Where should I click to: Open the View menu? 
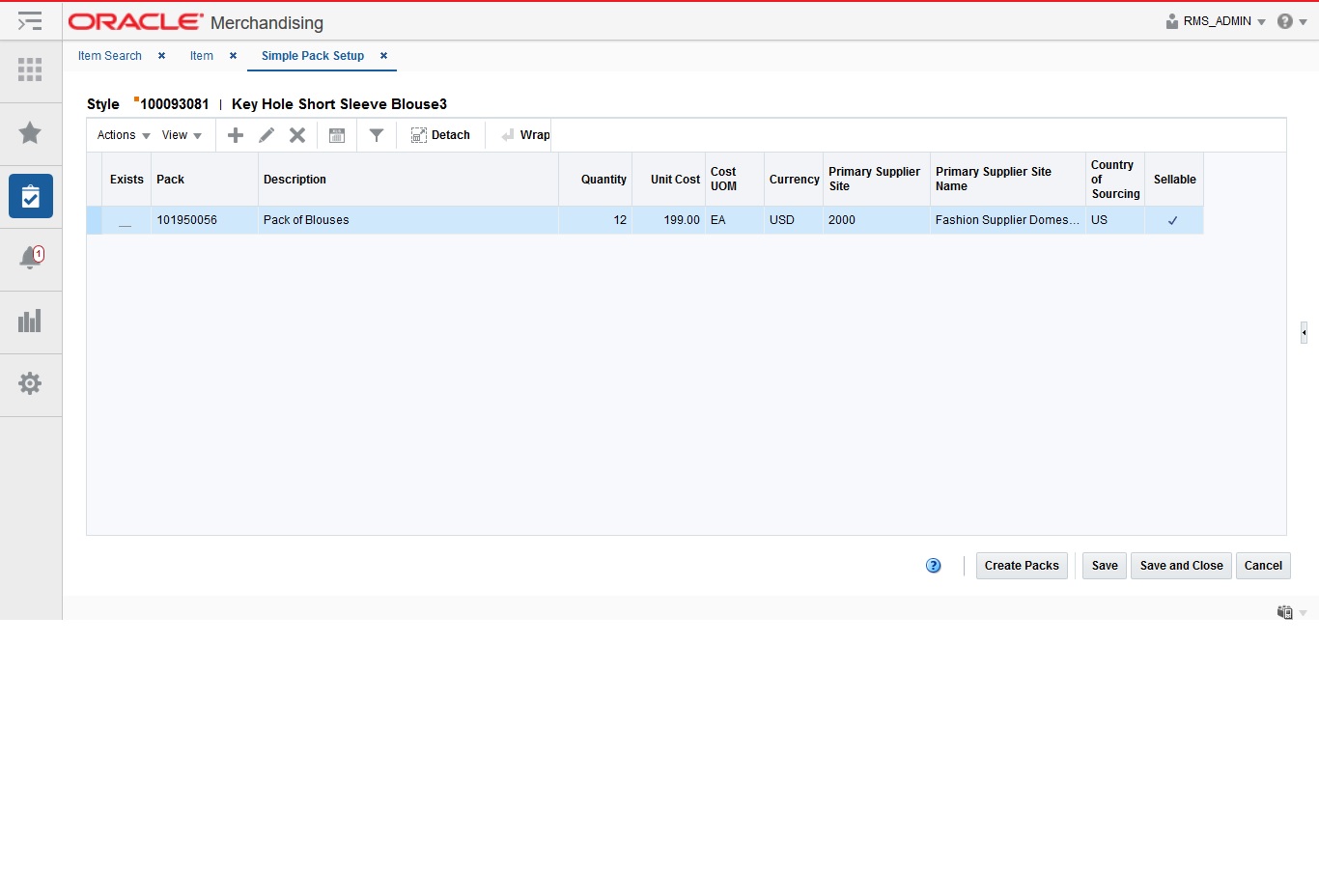pyautogui.click(x=182, y=135)
